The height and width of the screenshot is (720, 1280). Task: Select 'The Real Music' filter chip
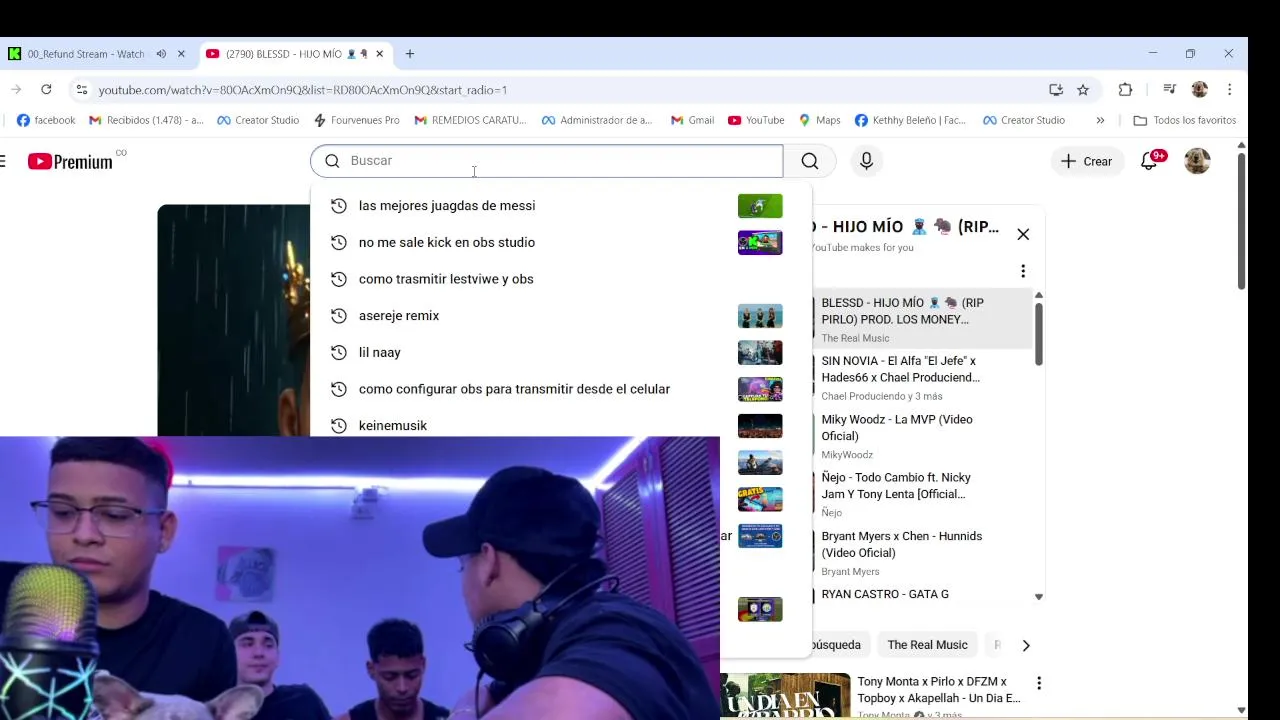pos(927,645)
